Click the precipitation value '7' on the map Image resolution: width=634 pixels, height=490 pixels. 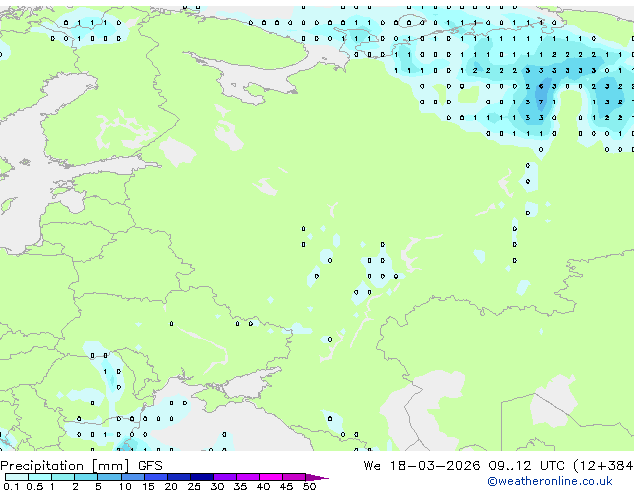[541, 102]
